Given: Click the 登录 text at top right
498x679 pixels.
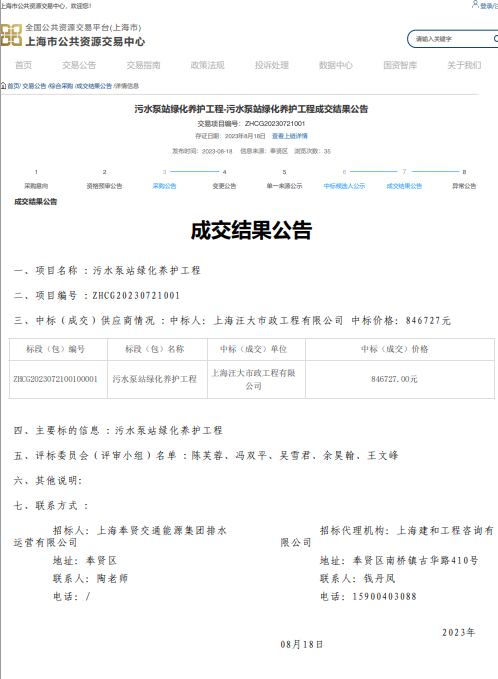Looking at the screenshot, I should point(489,6).
